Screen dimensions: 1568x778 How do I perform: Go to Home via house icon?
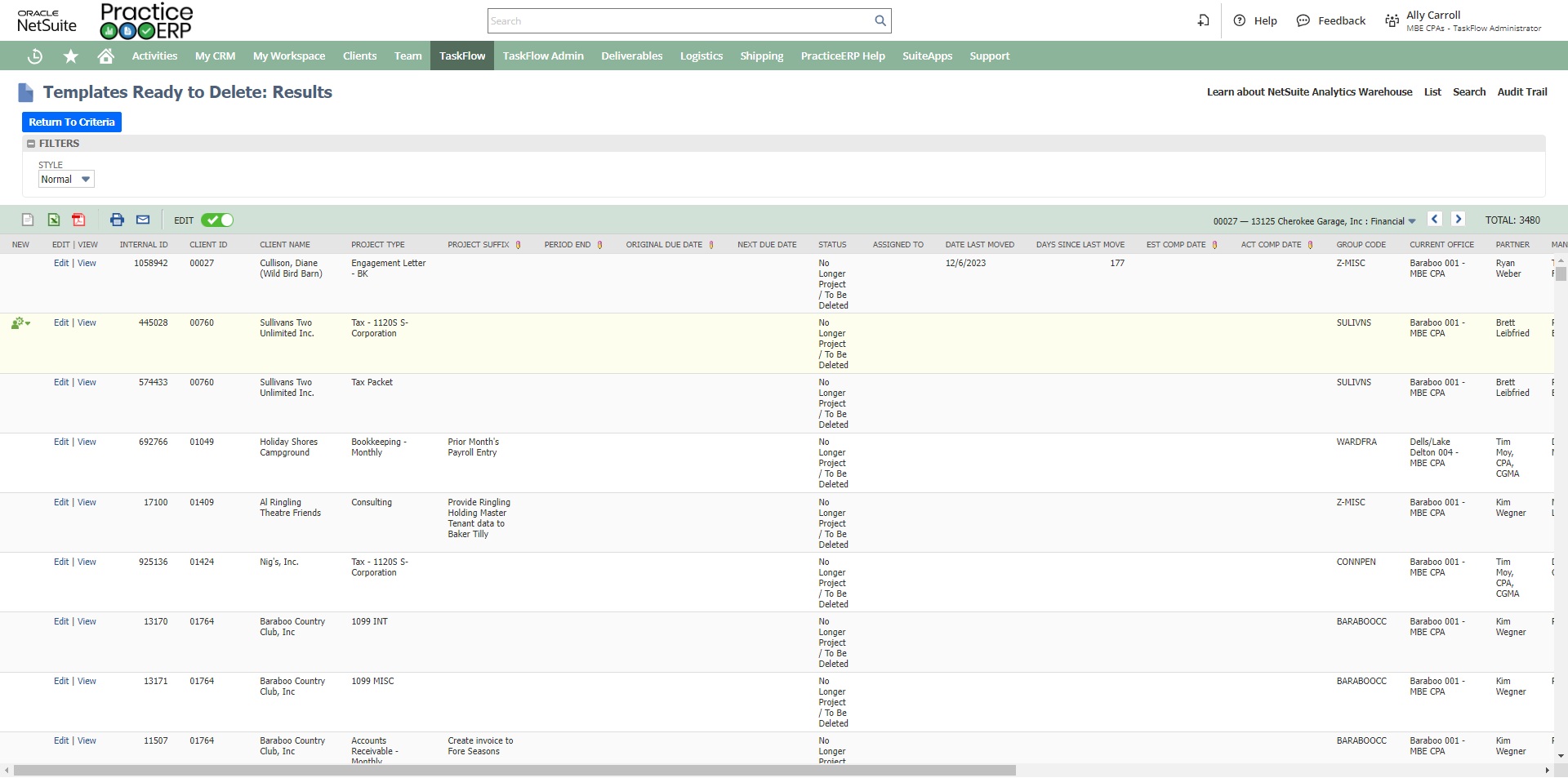pos(105,56)
